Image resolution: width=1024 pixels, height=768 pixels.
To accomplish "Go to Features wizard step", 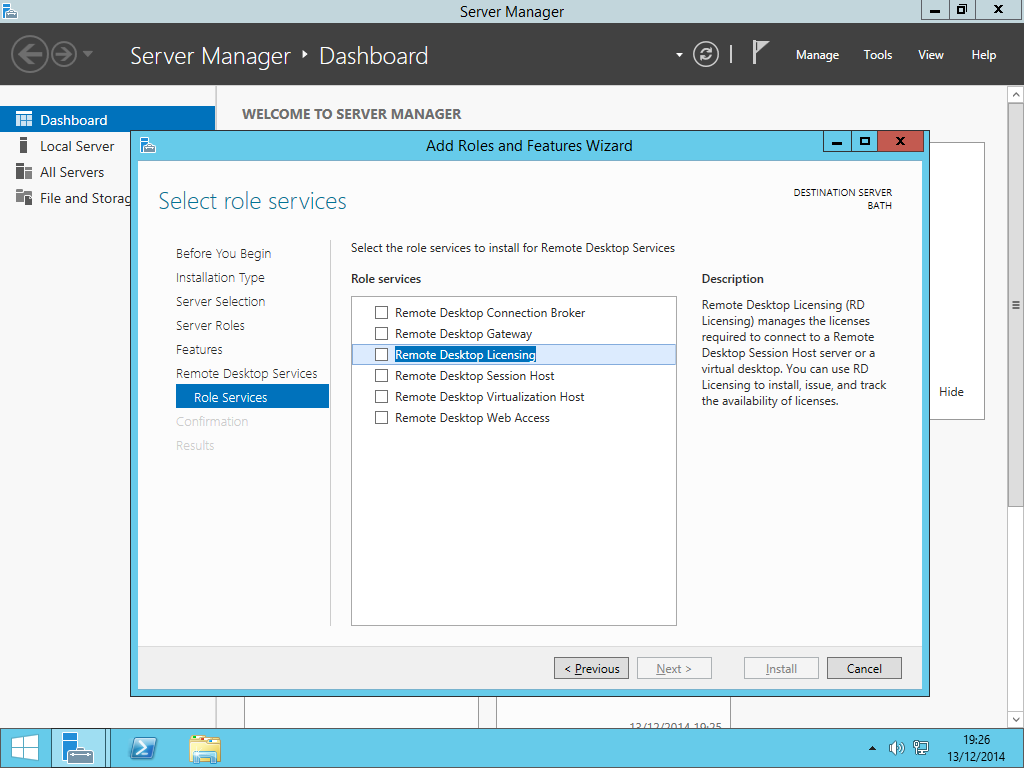I will coord(199,349).
